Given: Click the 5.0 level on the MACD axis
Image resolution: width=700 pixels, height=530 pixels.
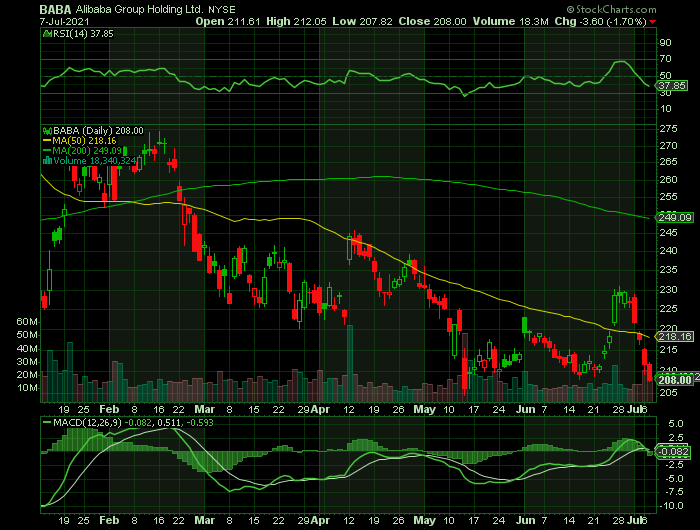Looking at the screenshot, I should click(676, 424).
